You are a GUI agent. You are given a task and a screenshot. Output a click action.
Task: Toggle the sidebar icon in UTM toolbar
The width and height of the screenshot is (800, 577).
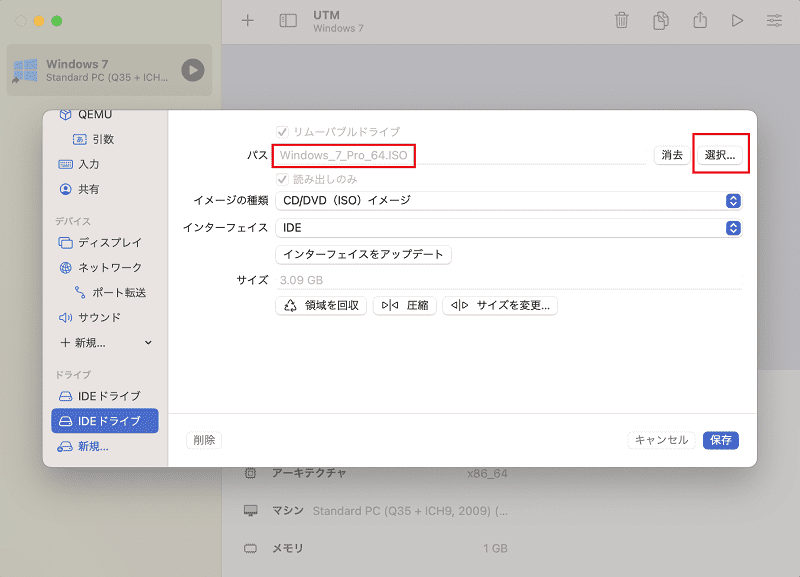click(x=288, y=21)
